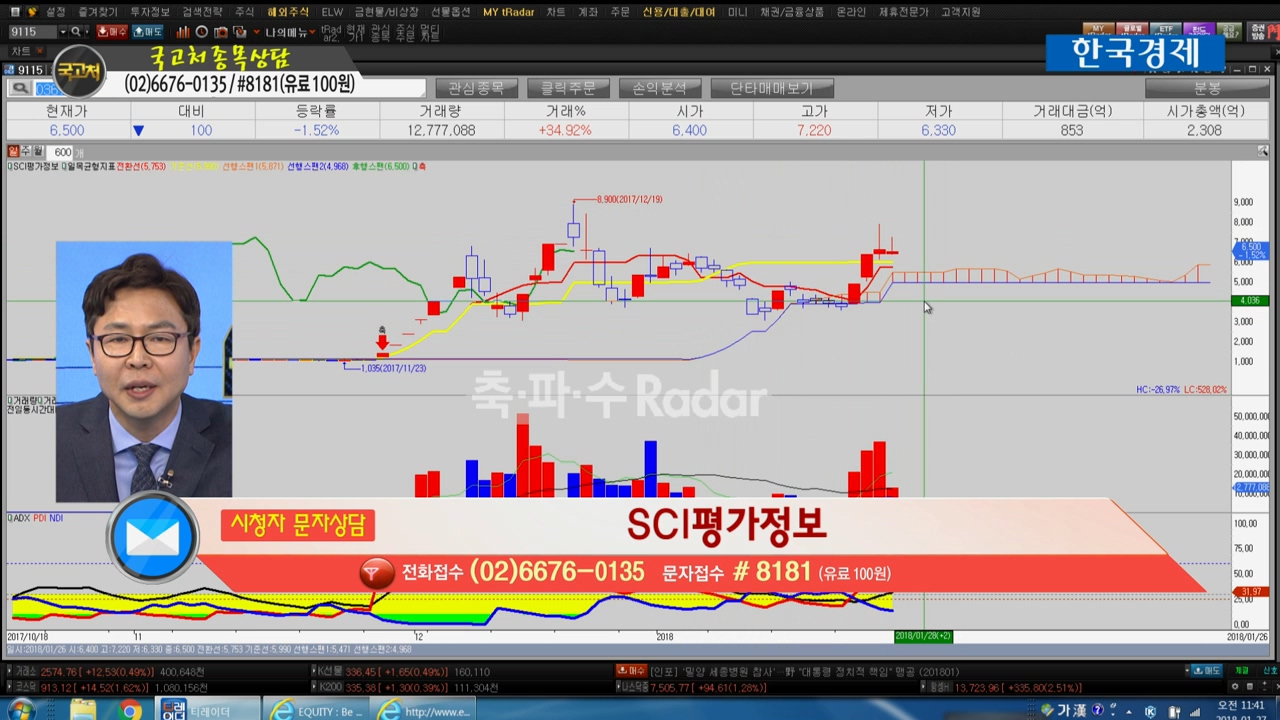Click the blue 매도 sell icon button
The image size is (1280, 720).
[x=147, y=32]
